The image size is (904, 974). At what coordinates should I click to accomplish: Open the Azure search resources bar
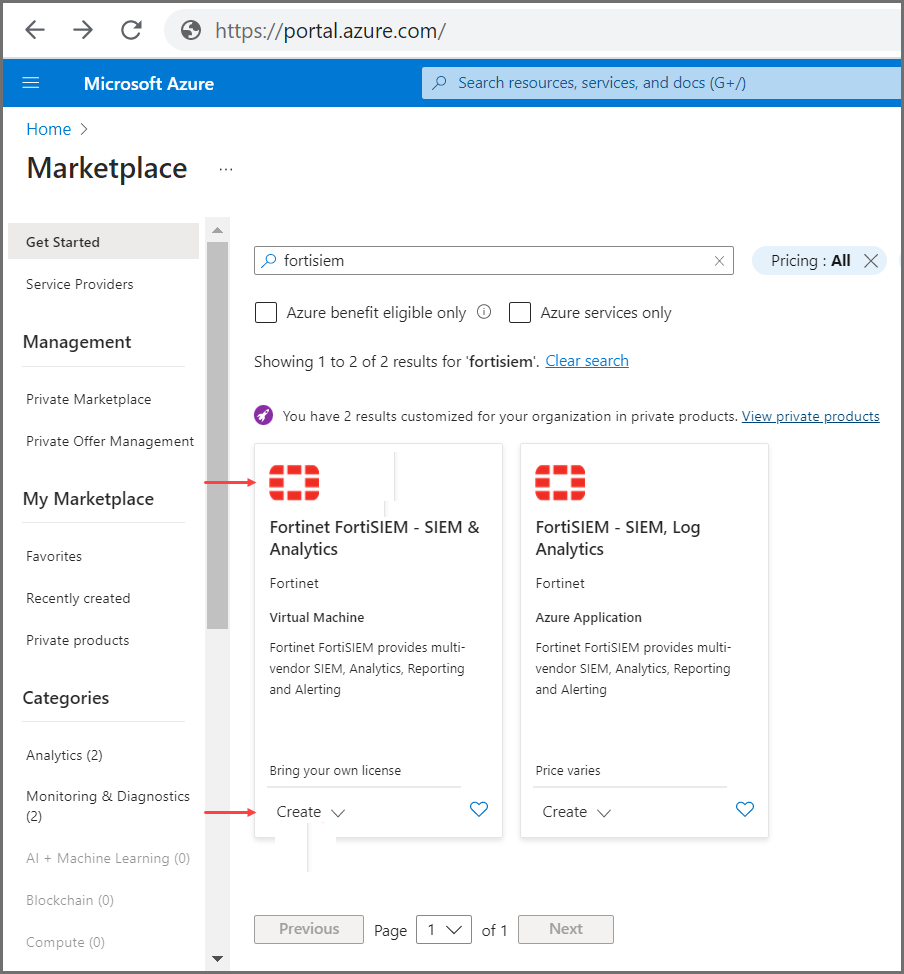[660, 83]
